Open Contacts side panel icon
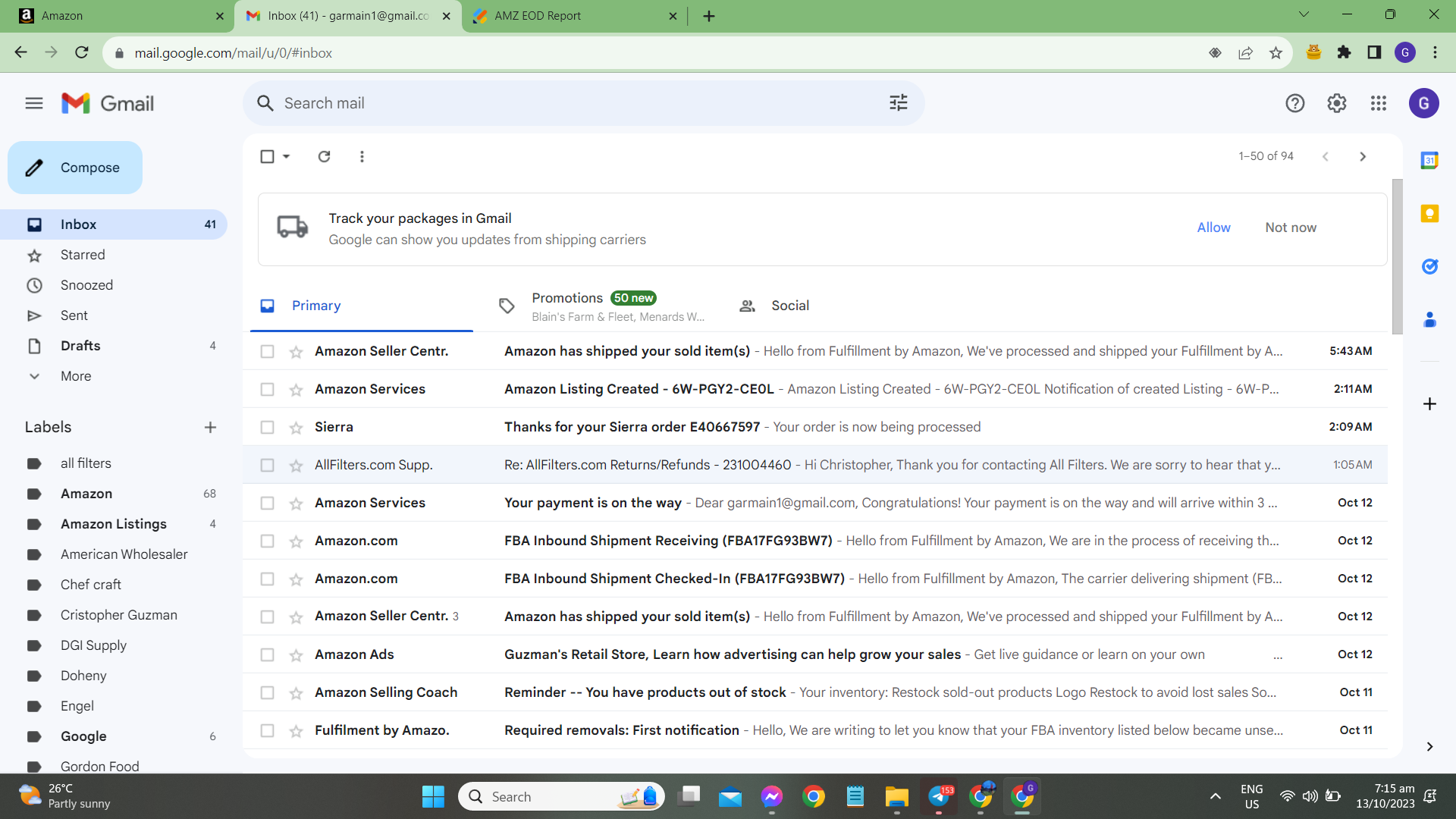Viewport: 1456px width, 819px height. pyautogui.click(x=1429, y=320)
